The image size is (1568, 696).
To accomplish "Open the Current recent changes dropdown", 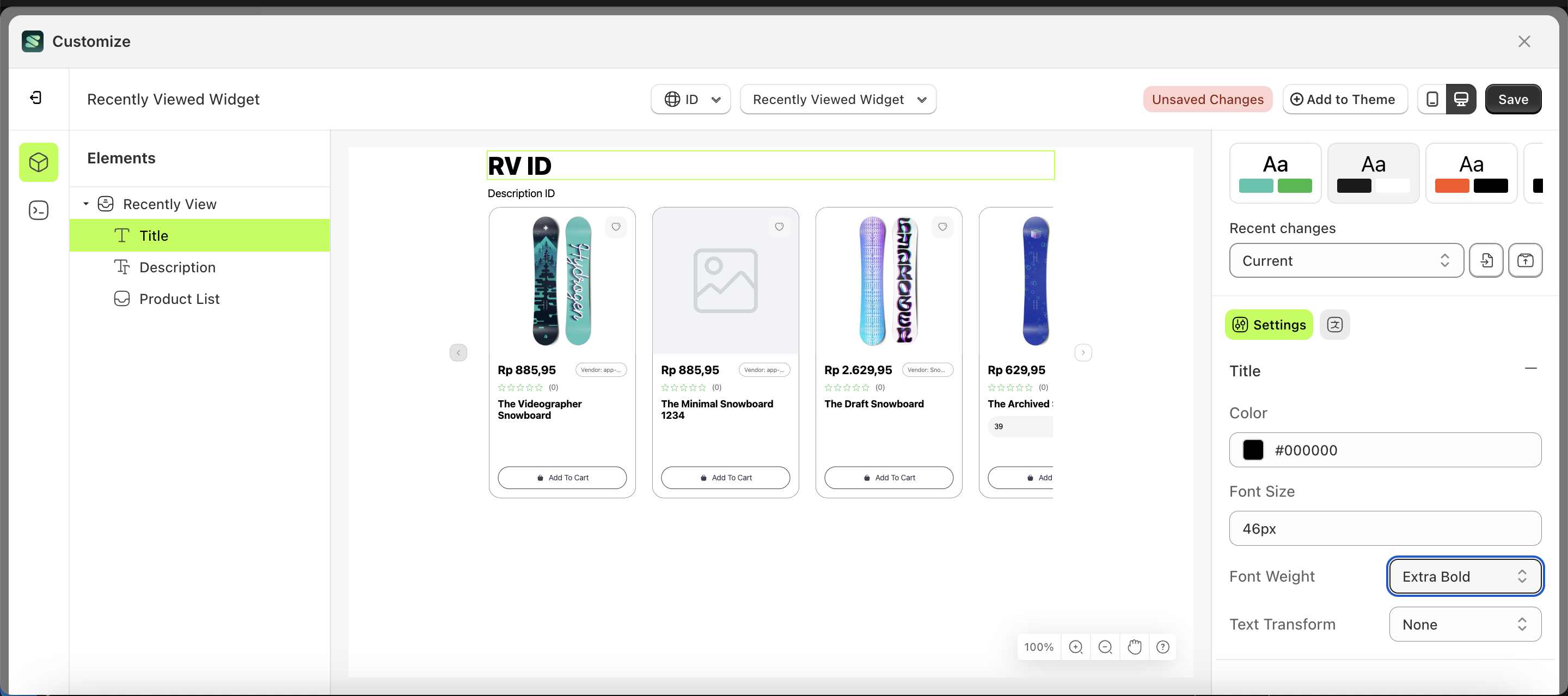I will tap(1345, 260).
